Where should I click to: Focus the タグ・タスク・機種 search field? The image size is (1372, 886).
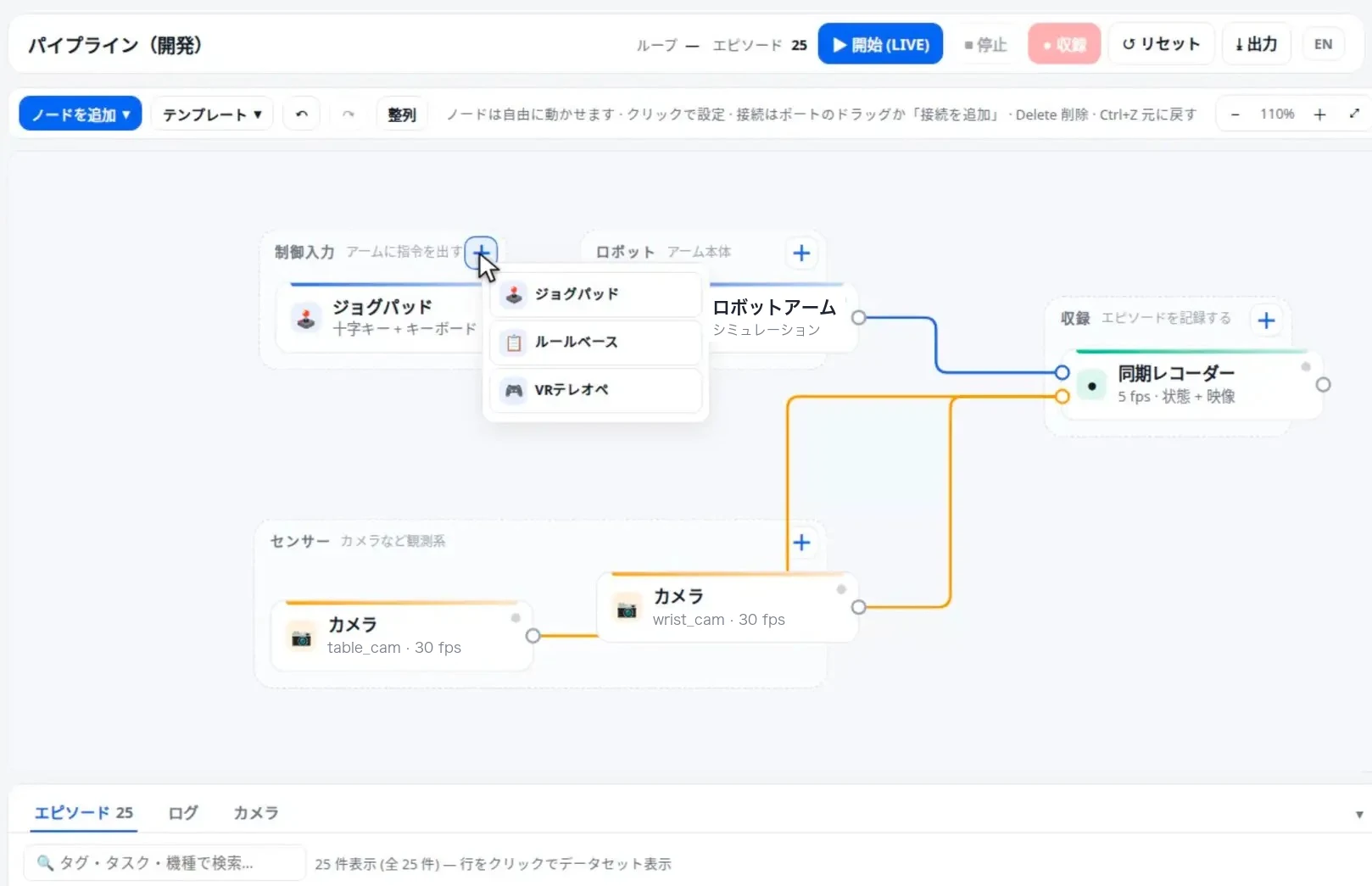coord(165,862)
